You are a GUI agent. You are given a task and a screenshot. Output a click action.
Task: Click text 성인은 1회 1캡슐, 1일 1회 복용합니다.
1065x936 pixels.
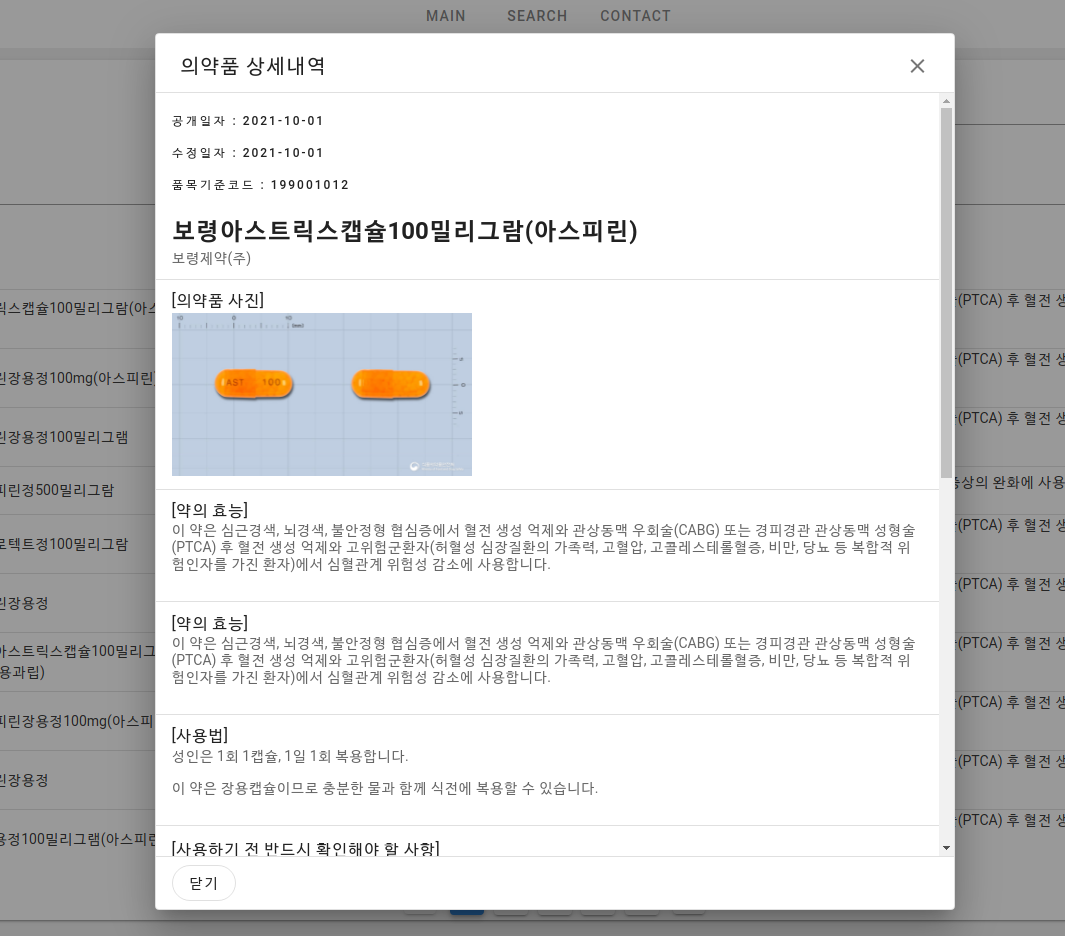[290, 756]
